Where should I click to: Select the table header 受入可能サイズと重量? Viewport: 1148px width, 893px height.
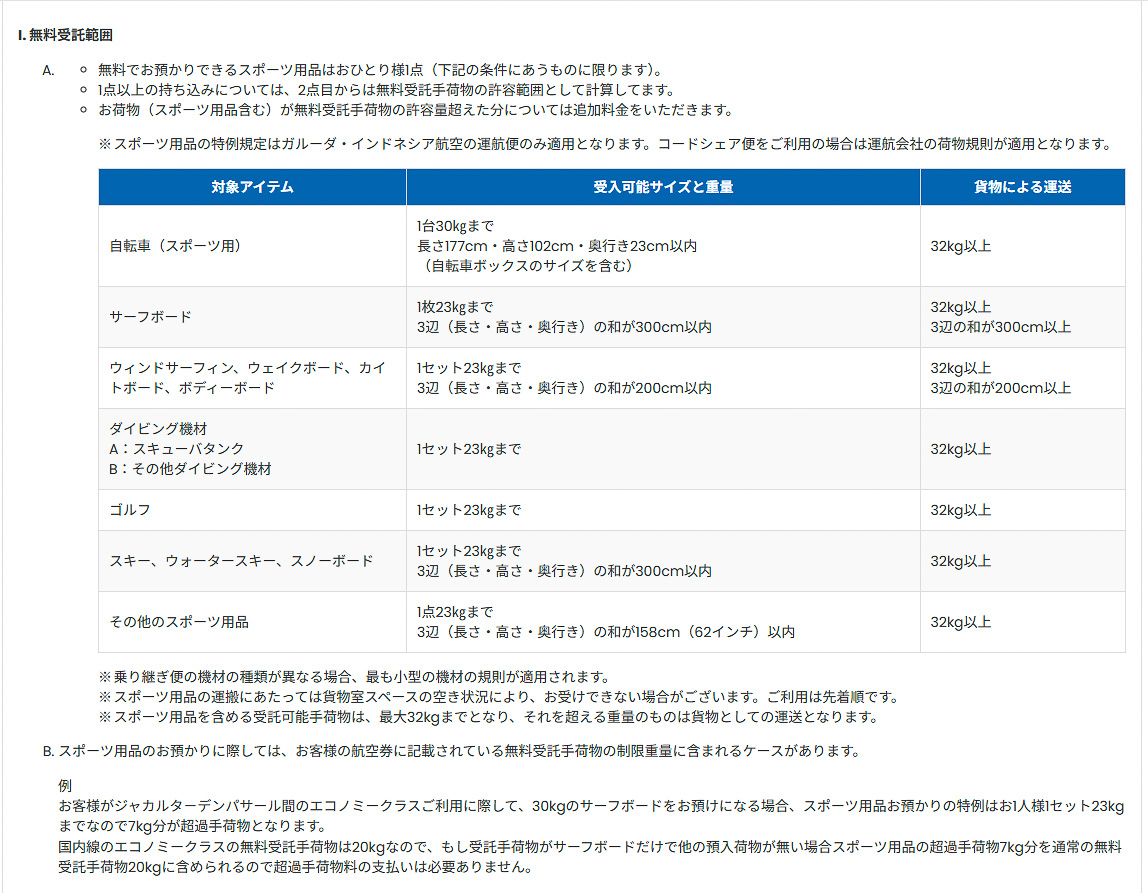point(662,186)
